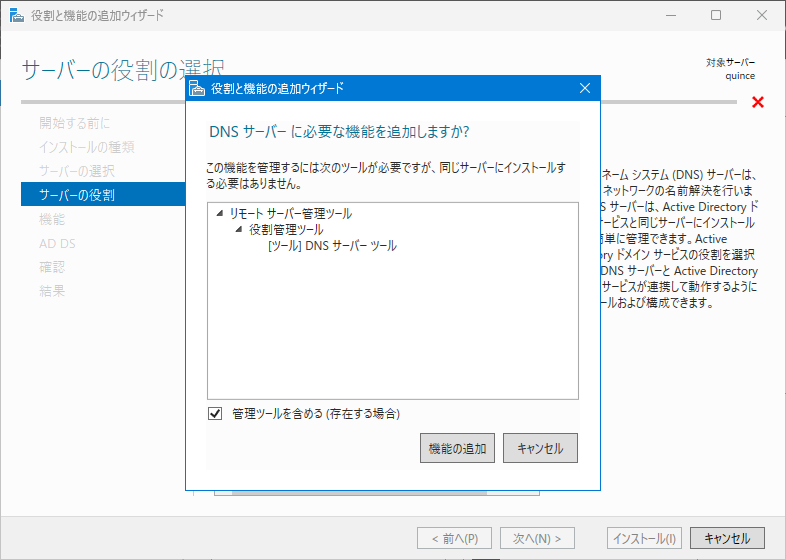Select [ツール] DNS サーバー ツール item
This screenshot has width=786, height=560.
[x=332, y=246]
